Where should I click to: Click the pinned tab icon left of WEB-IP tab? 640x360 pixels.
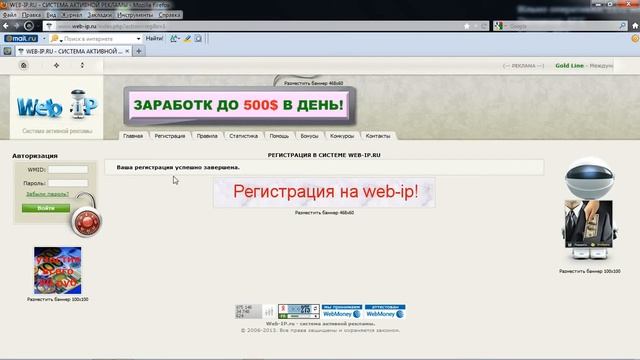click(x=7, y=51)
